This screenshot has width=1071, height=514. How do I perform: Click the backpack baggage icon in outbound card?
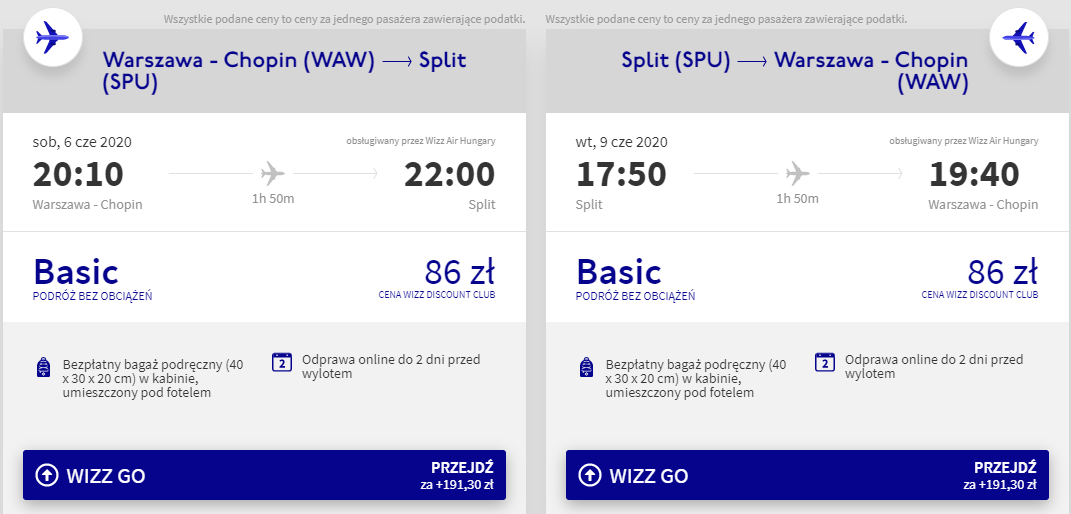(42, 368)
